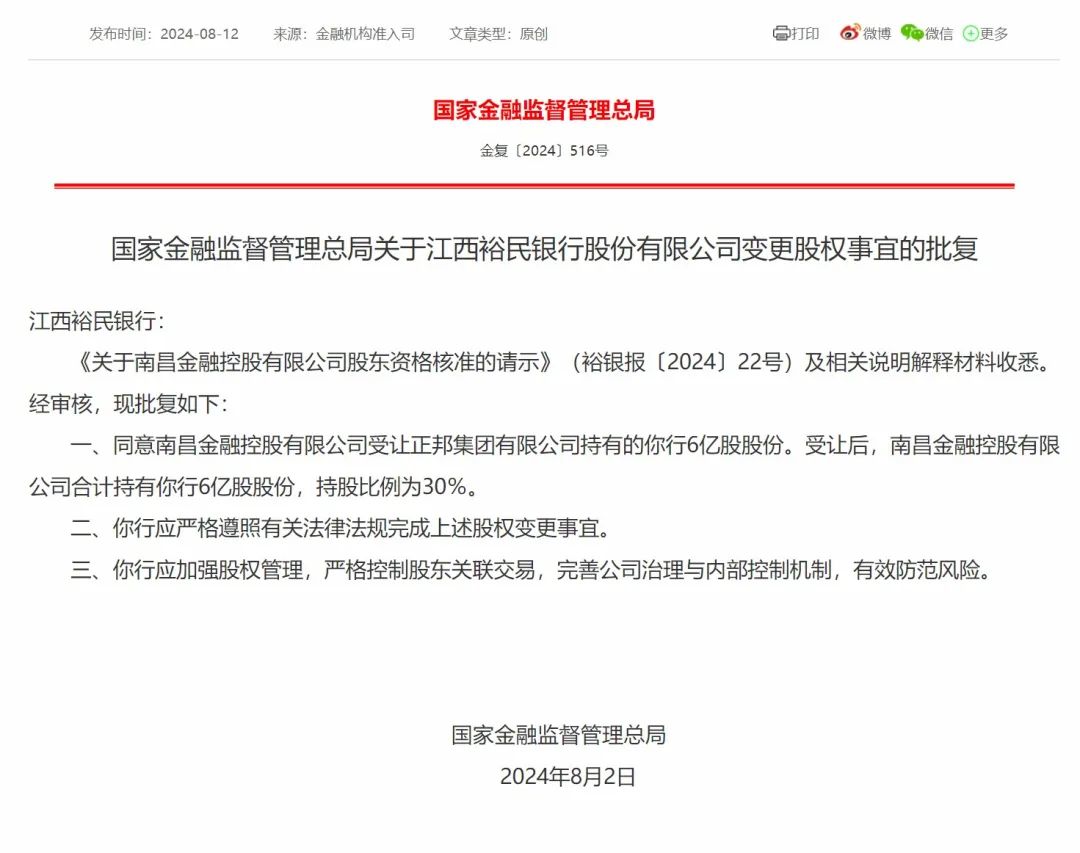Click the 打印 print label
1080x853 pixels.
[805, 34]
